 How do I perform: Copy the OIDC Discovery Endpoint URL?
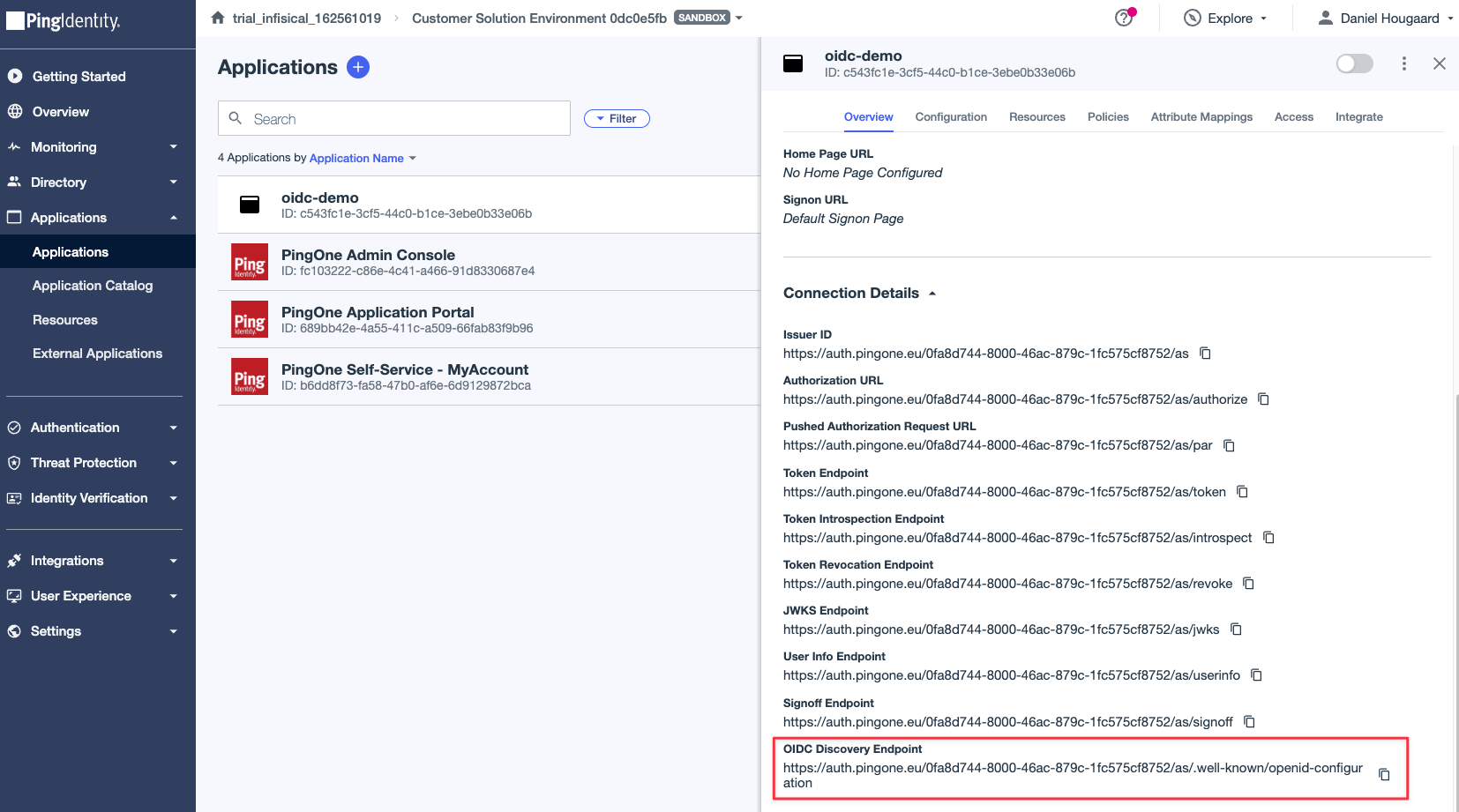pyautogui.click(x=1384, y=775)
